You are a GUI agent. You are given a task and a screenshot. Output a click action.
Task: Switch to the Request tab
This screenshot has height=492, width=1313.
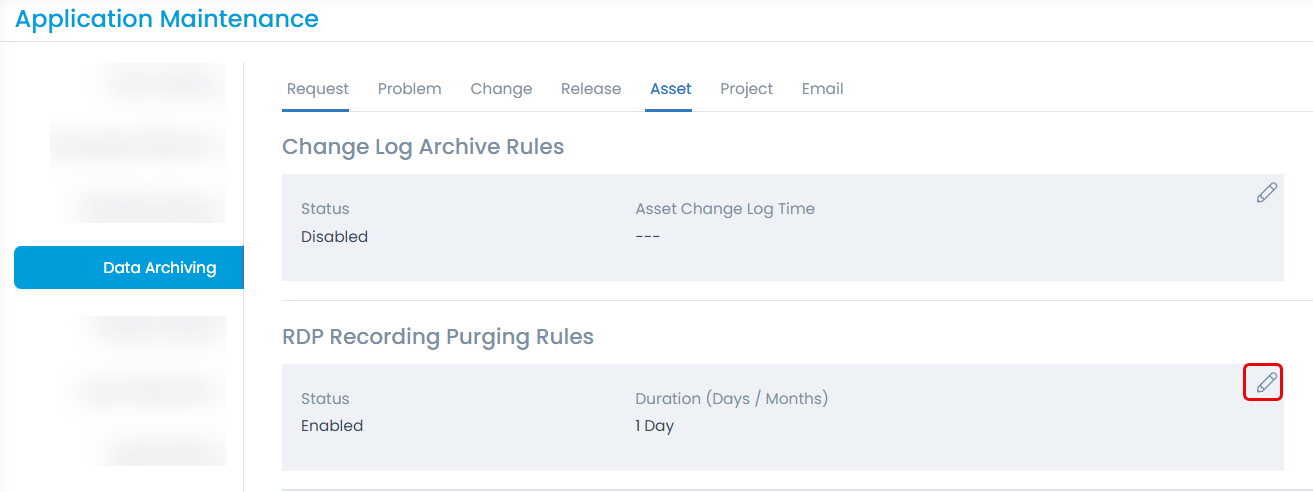tap(318, 89)
